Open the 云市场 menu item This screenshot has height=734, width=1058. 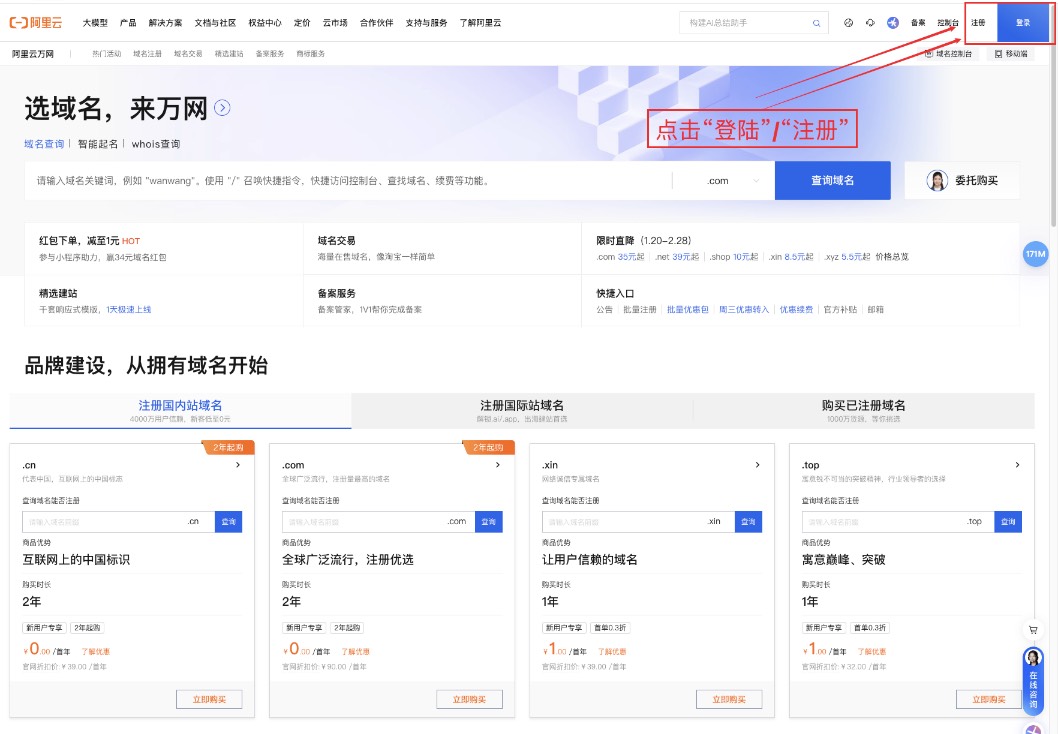335,23
